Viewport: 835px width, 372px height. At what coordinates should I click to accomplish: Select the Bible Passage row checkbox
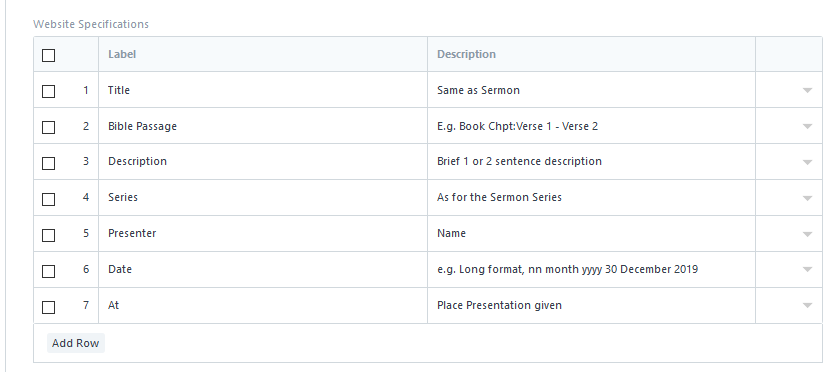tap(48, 127)
